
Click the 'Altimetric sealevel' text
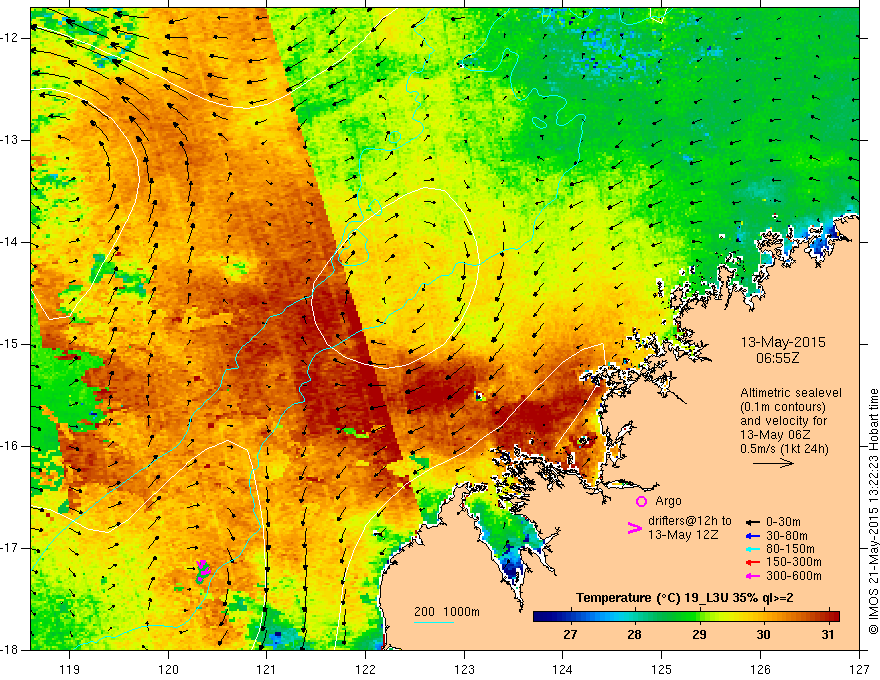(791, 393)
